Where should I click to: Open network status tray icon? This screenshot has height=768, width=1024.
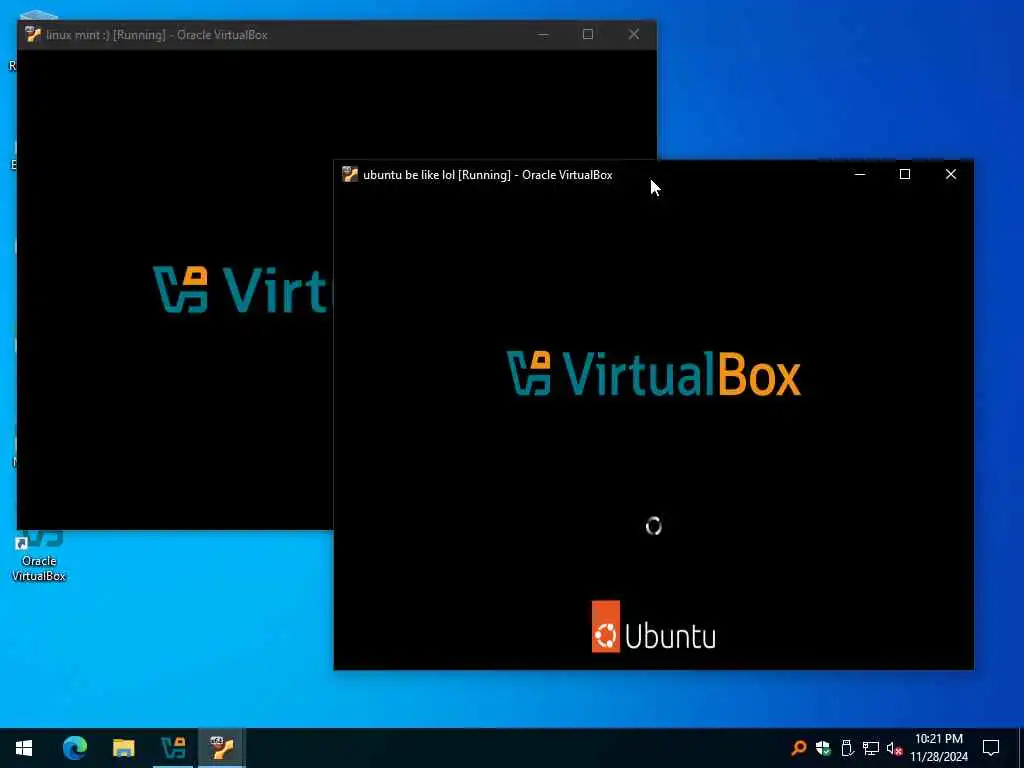click(871, 748)
